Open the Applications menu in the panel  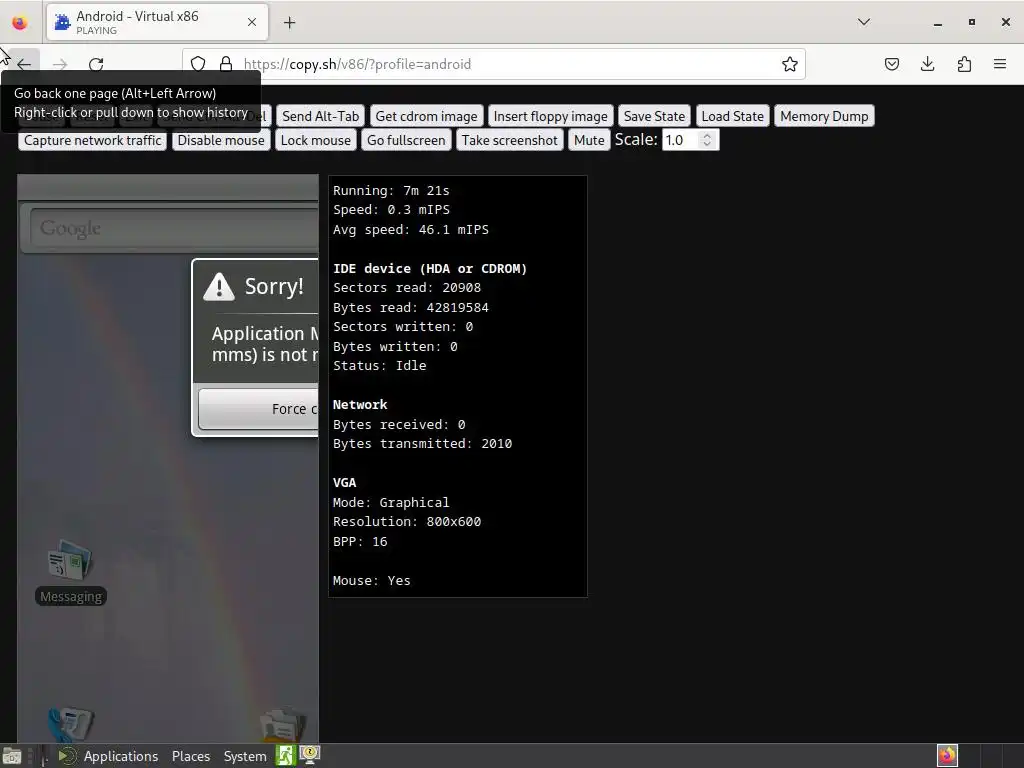tap(121, 756)
